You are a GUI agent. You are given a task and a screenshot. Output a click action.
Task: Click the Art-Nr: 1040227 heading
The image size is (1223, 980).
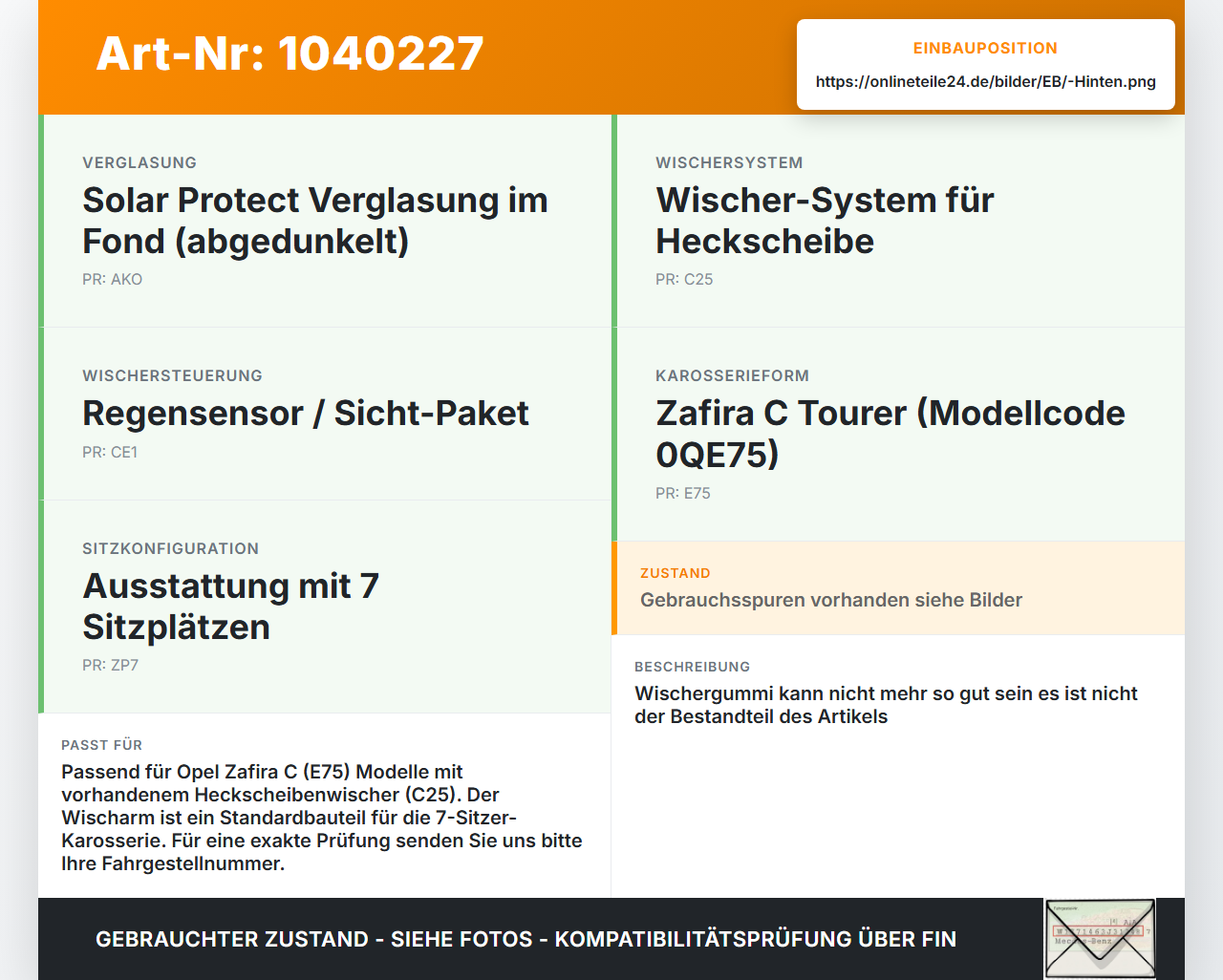tap(290, 53)
